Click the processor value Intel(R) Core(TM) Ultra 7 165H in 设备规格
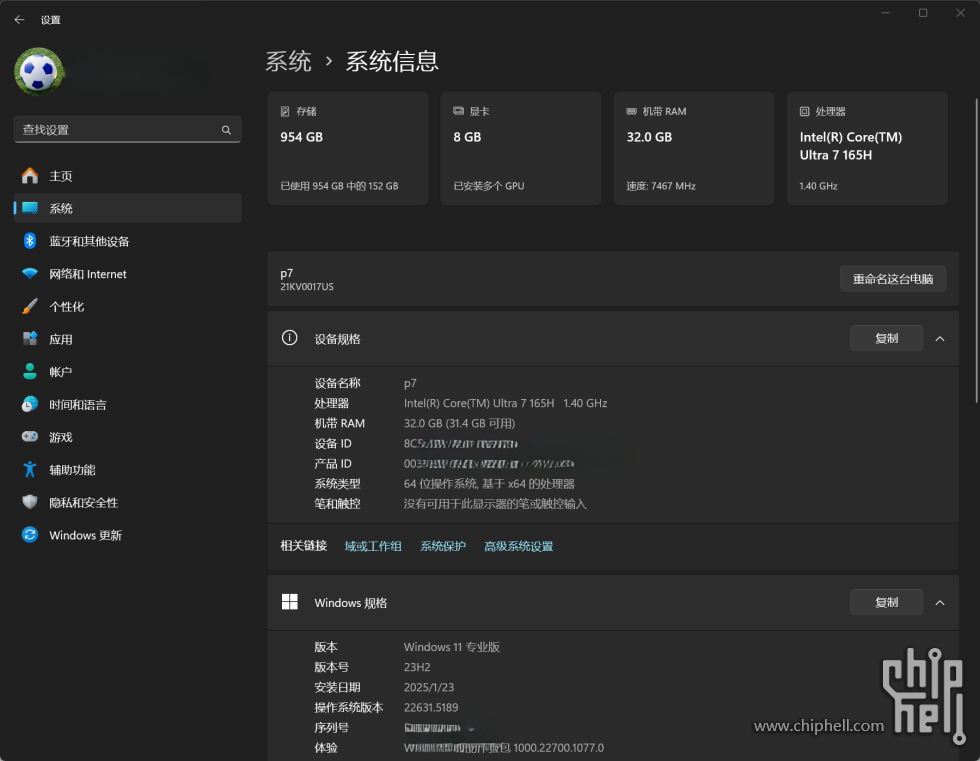Viewport: 980px width, 761px height. coord(479,403)
